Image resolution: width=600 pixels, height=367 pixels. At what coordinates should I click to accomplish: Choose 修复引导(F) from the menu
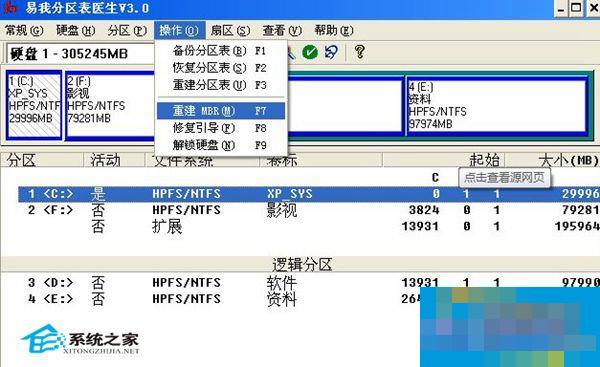pyautogui.click(x=221, y=128)
